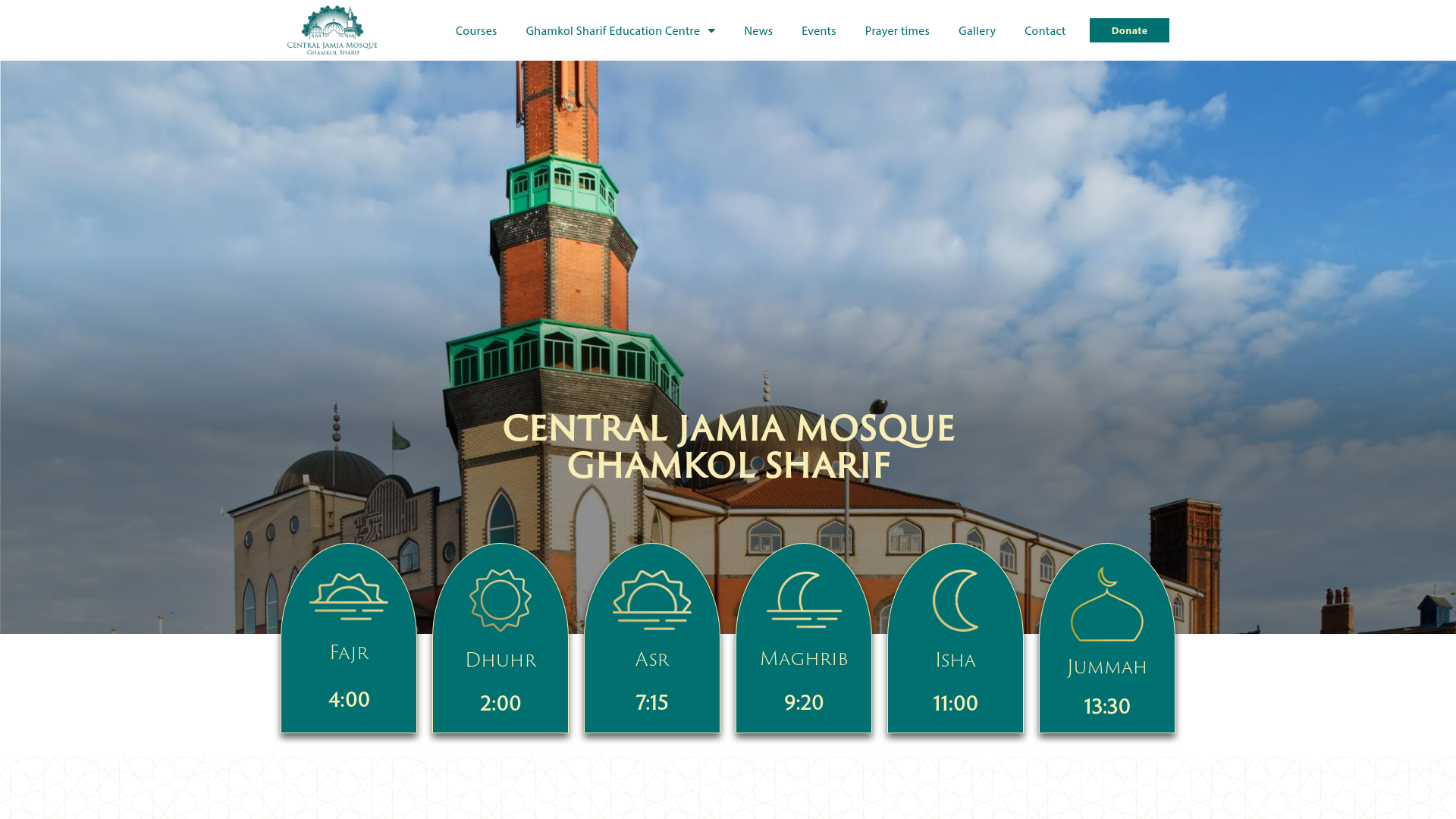Expand the Education Centre dropdown arrow
This screenshot has width=1456, height=819.
711,30
